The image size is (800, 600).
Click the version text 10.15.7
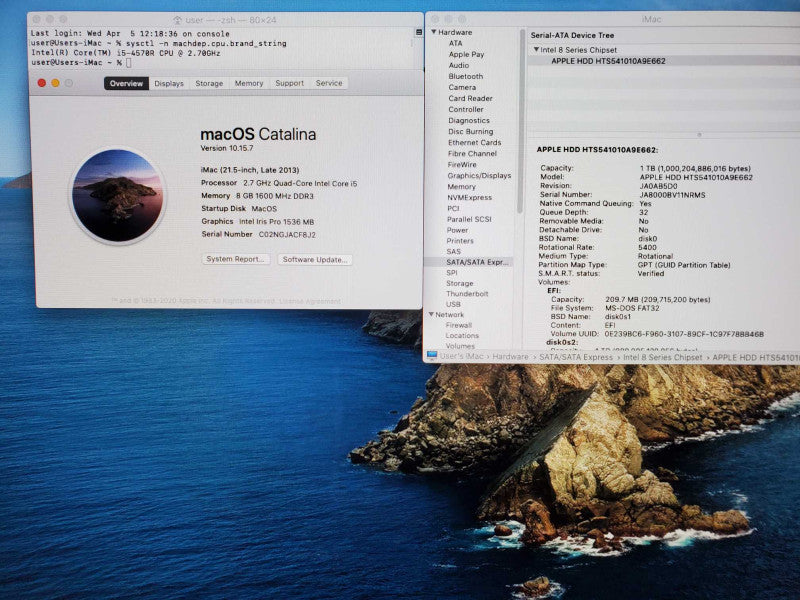click(x=241, y=148)
